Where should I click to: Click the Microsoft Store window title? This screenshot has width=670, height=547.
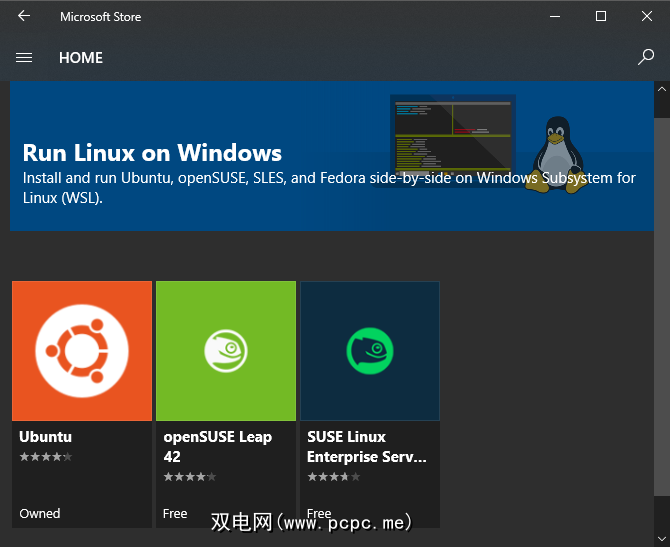tap(100, 17)
